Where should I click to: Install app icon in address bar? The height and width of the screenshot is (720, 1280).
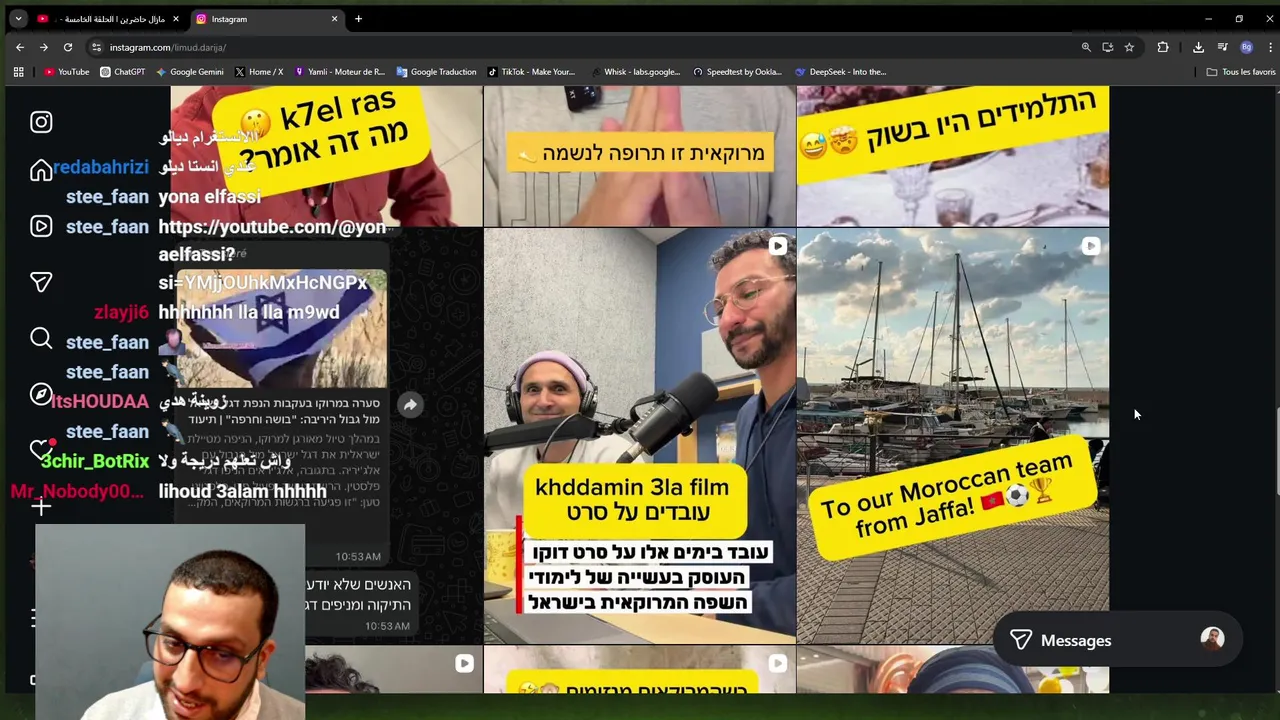1107,47
